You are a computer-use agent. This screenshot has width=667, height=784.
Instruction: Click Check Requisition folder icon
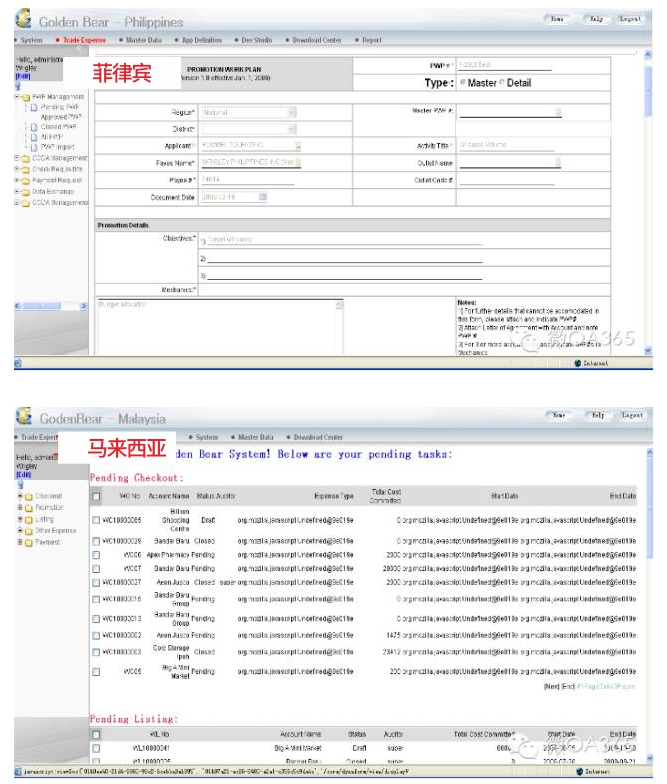pos(26,170)
